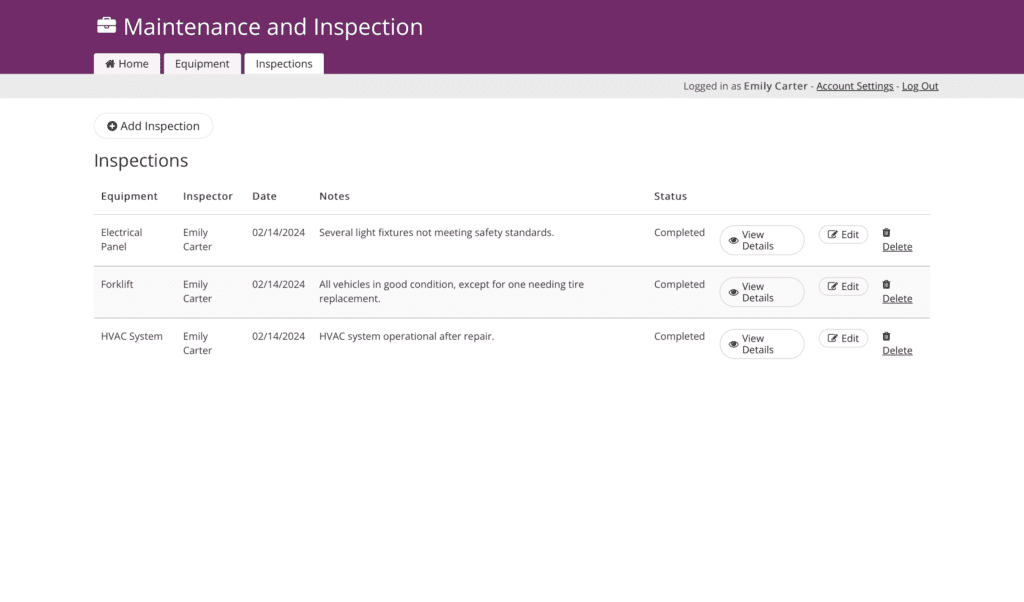
Task: Open the Equipment tab
Action: [202, 64]
